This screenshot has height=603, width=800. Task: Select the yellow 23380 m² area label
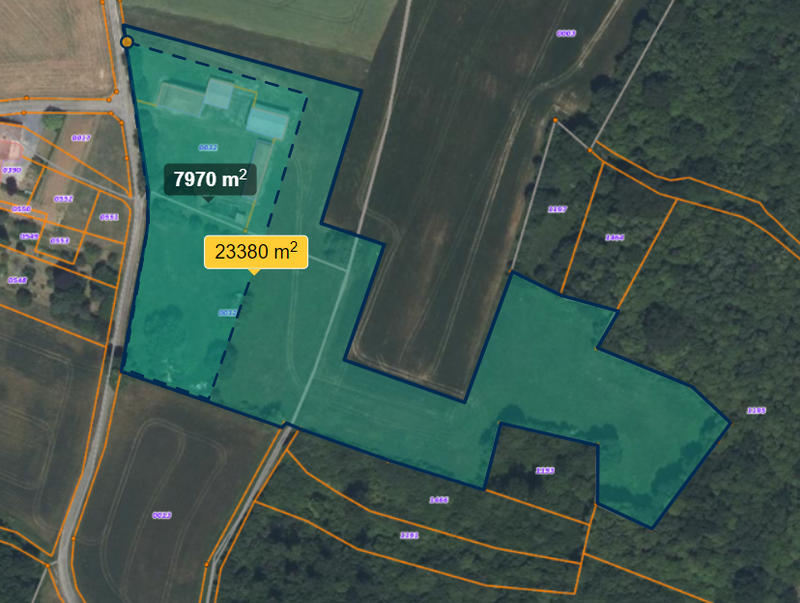point(256,252)
